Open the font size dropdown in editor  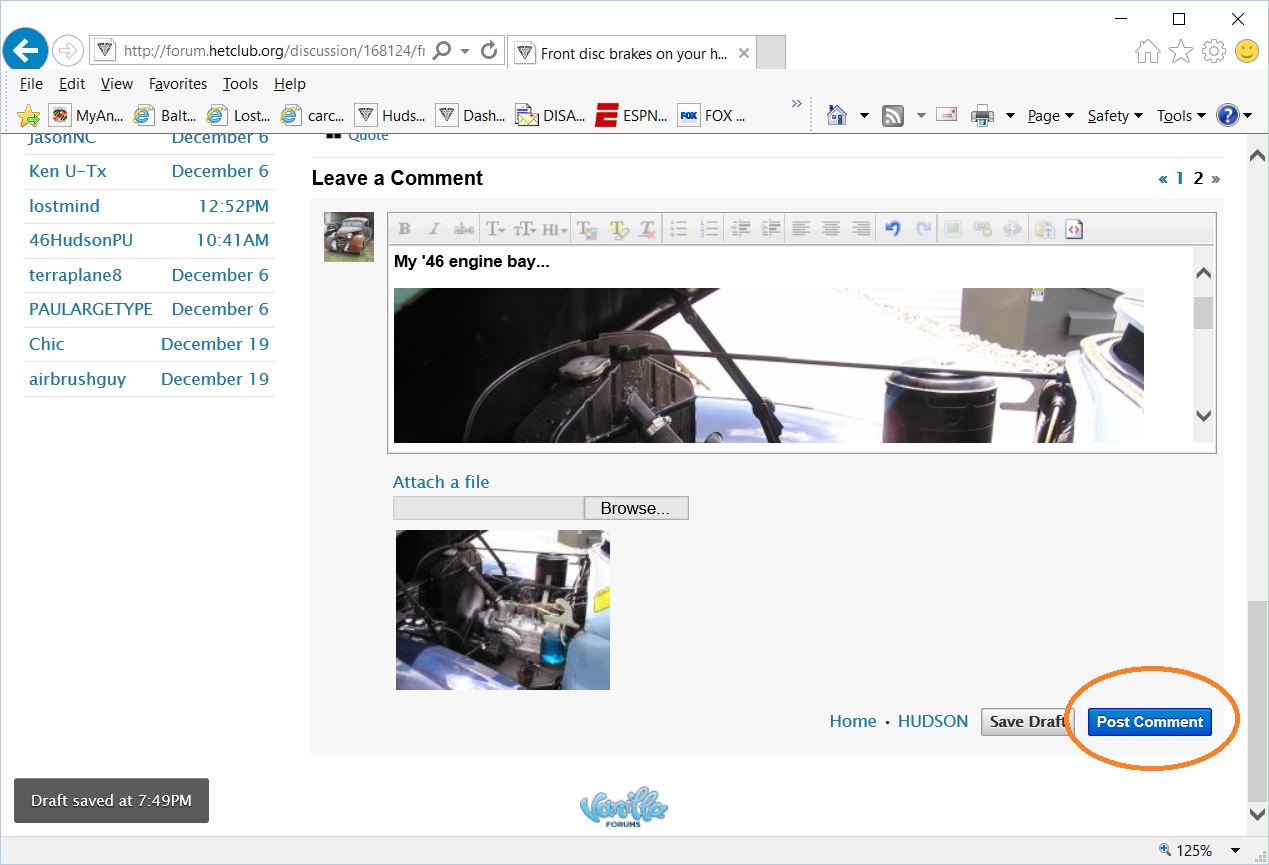point(525,229)
